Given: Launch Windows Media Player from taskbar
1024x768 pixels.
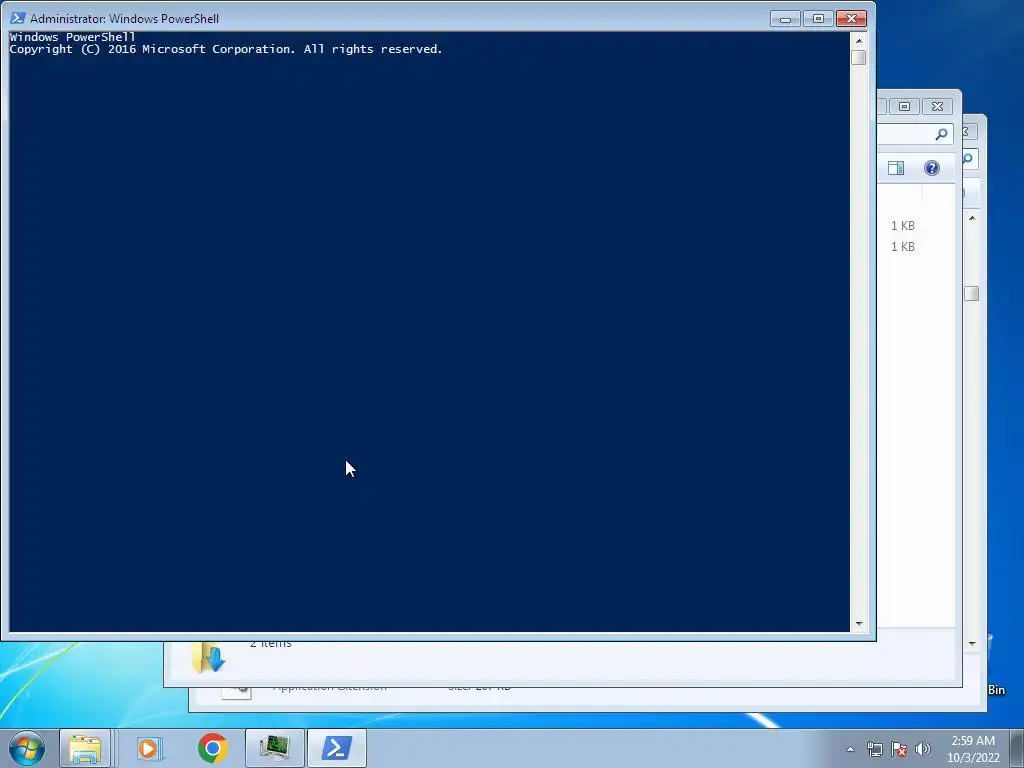Looking at the screenshot, I should 149,748.
